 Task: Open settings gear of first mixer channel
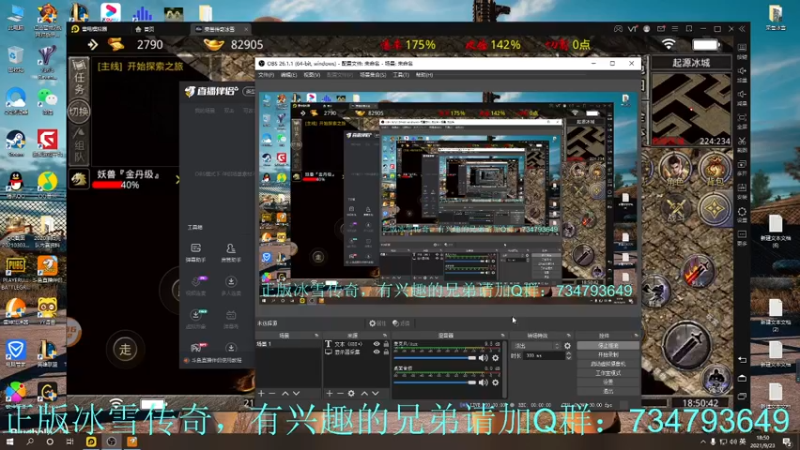coord(495,358)
